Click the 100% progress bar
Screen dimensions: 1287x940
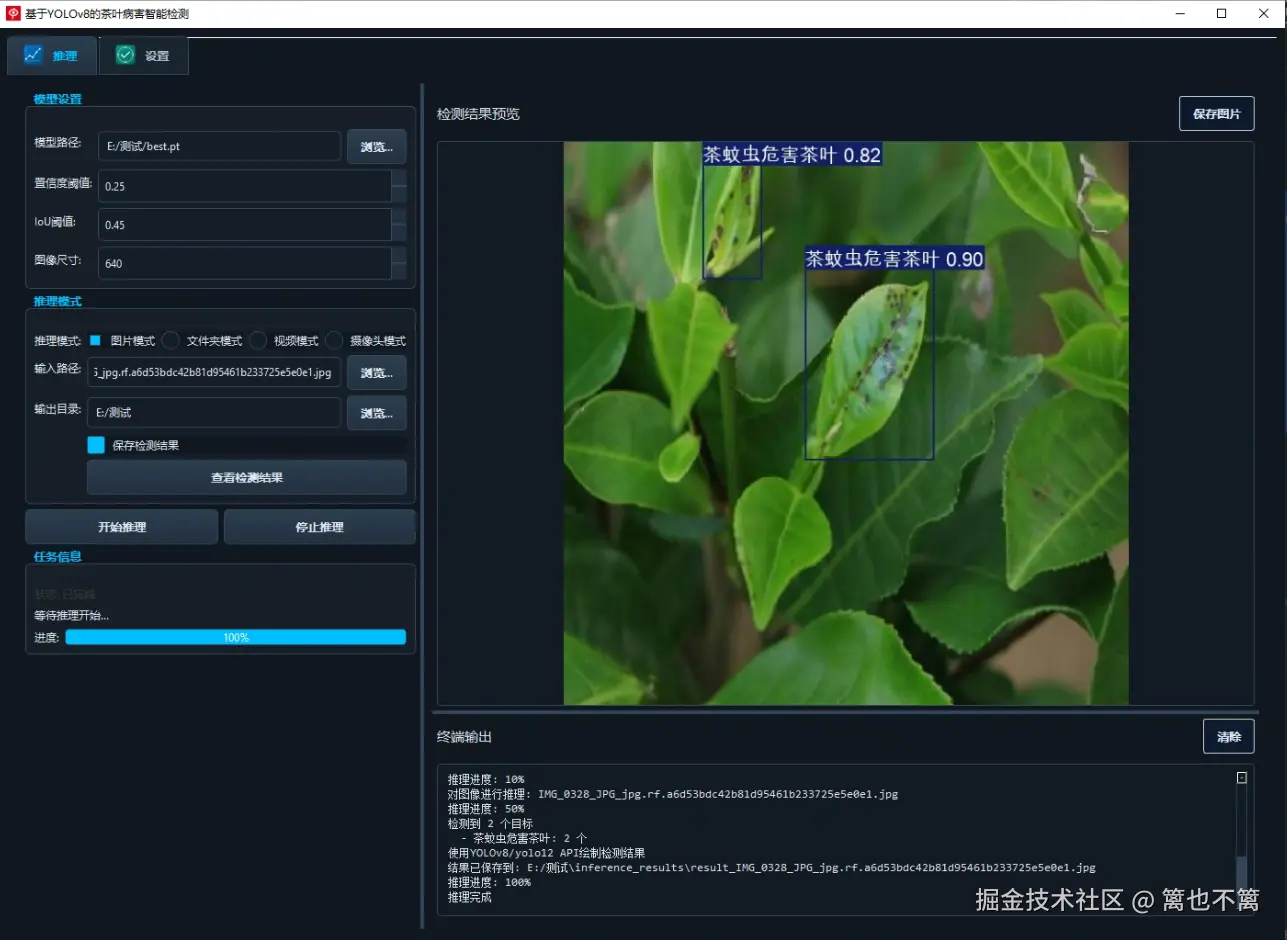point(236,637)
